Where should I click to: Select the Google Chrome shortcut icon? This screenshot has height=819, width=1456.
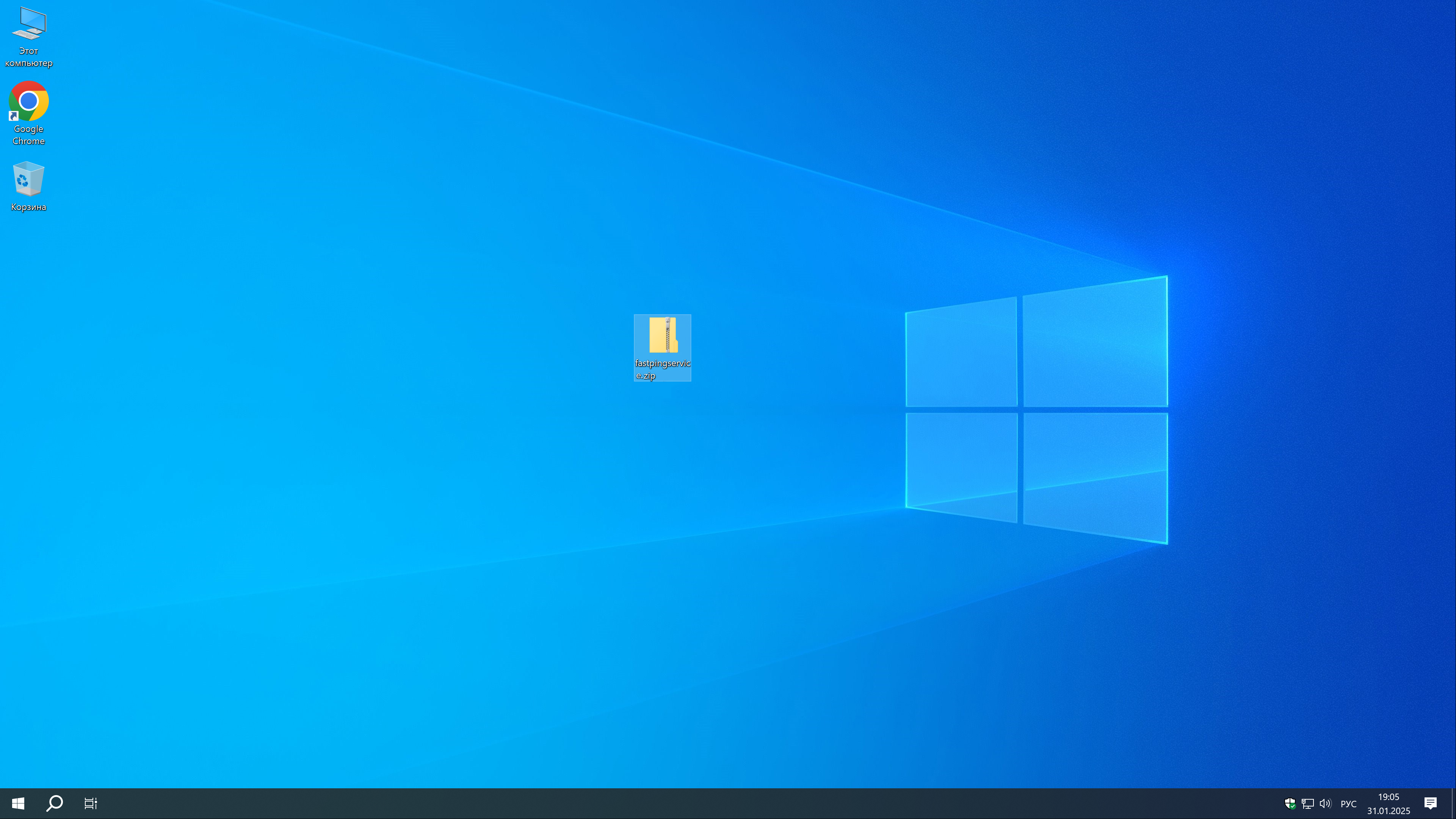(x=29, y=102)
